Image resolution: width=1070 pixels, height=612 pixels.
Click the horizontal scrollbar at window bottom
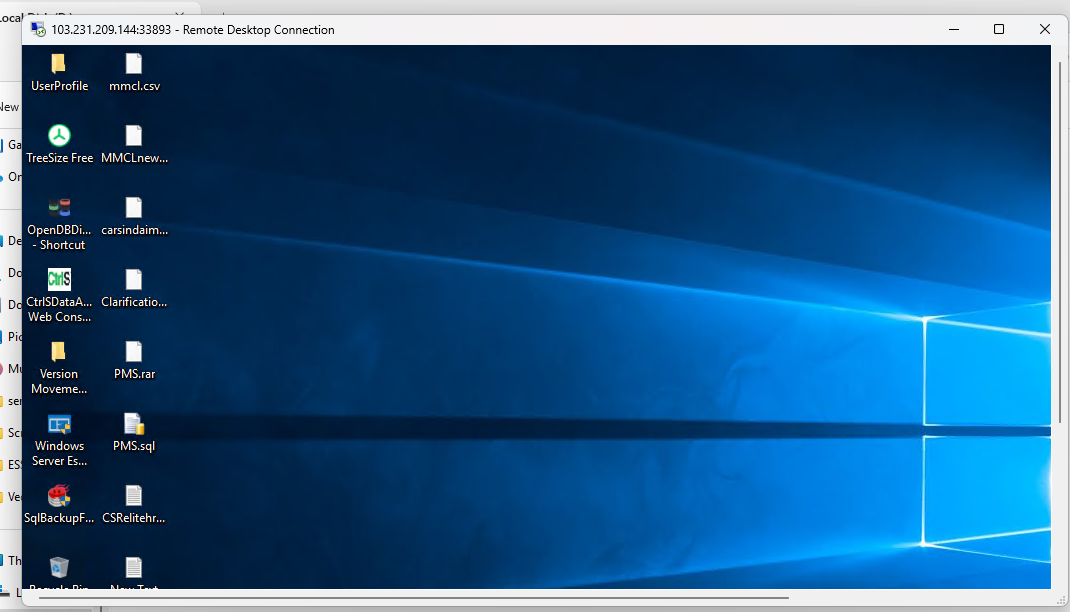(400, 597)
